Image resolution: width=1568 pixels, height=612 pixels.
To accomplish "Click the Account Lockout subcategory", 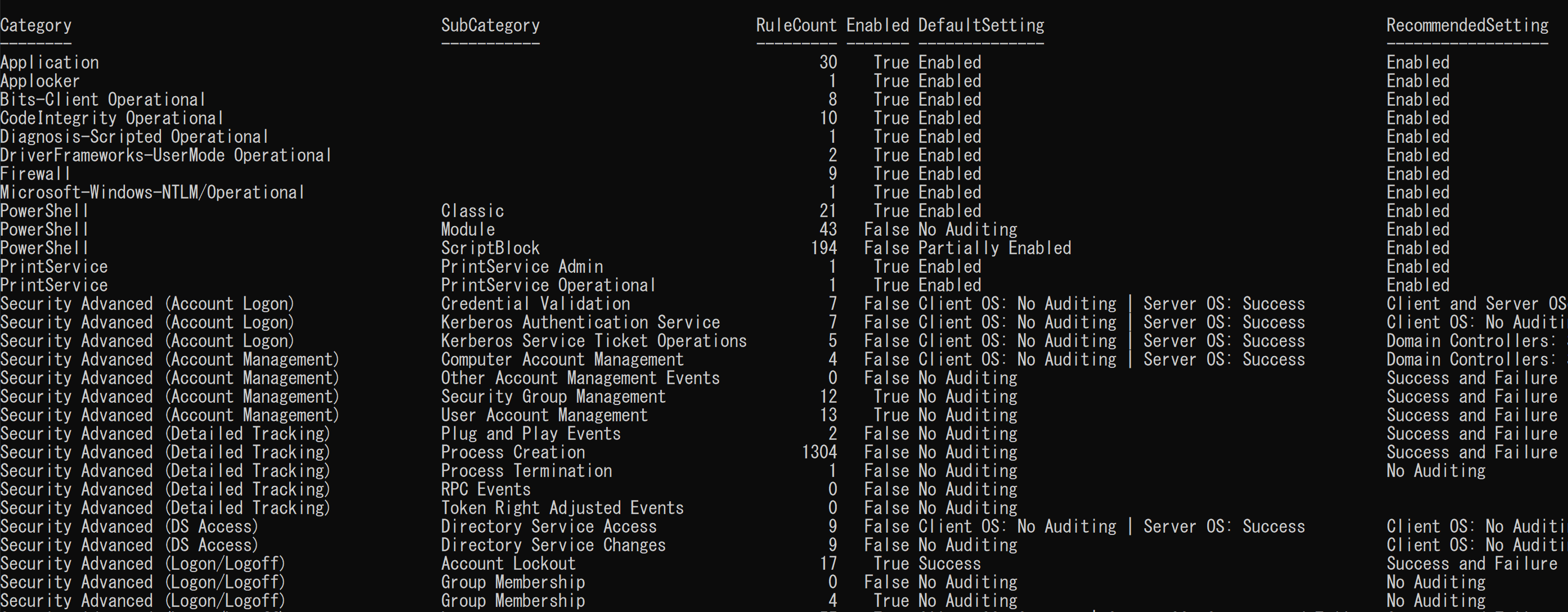I will (x=508, y=564).
